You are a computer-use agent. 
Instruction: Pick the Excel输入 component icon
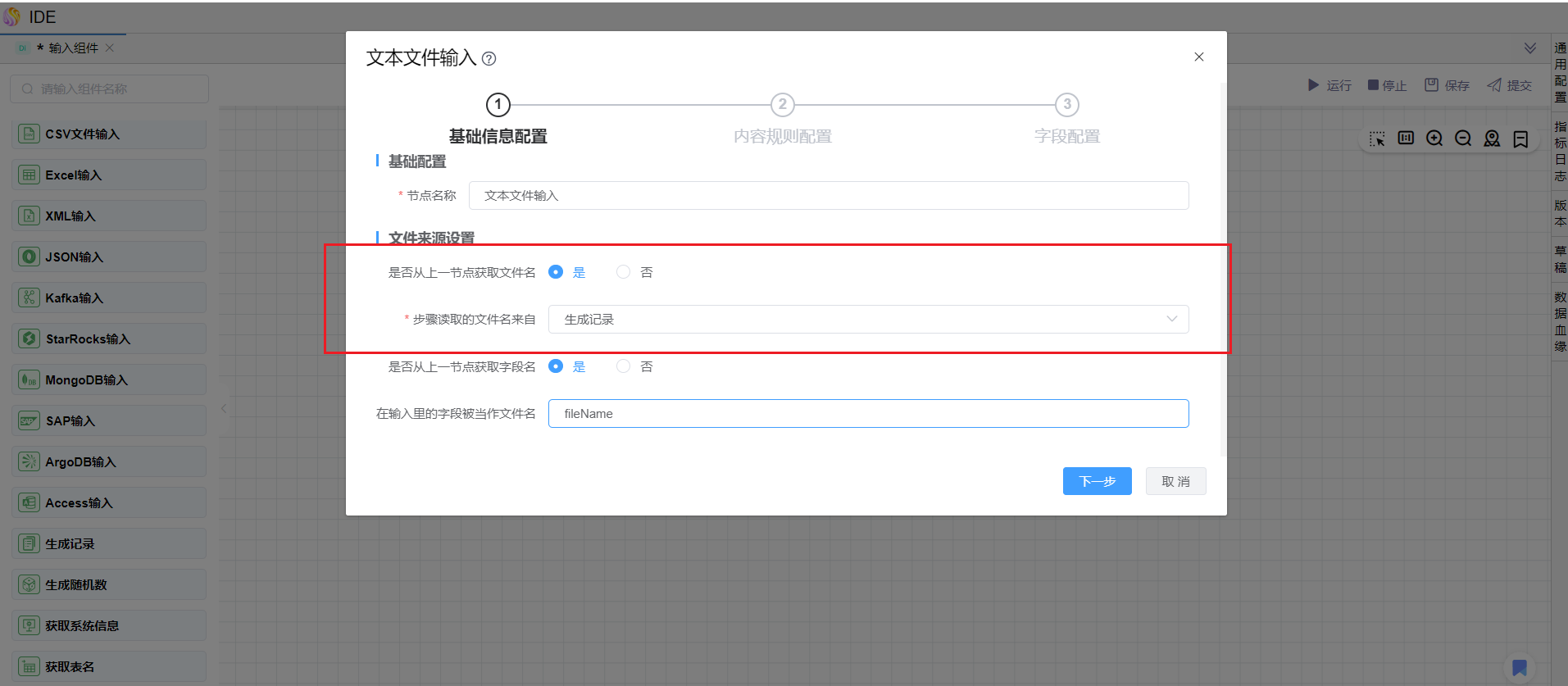click(x=29, y=175)
